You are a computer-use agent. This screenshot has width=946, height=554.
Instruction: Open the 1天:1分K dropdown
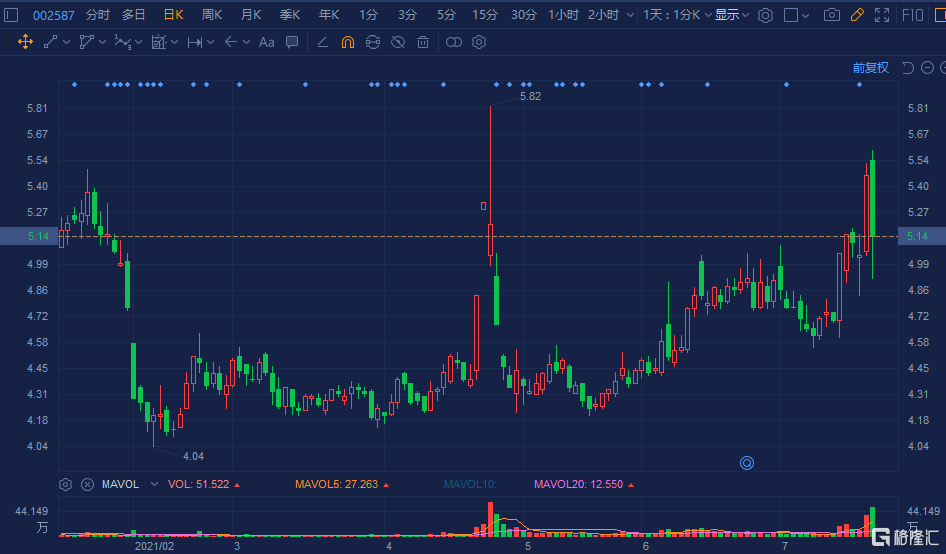point(678,14)
